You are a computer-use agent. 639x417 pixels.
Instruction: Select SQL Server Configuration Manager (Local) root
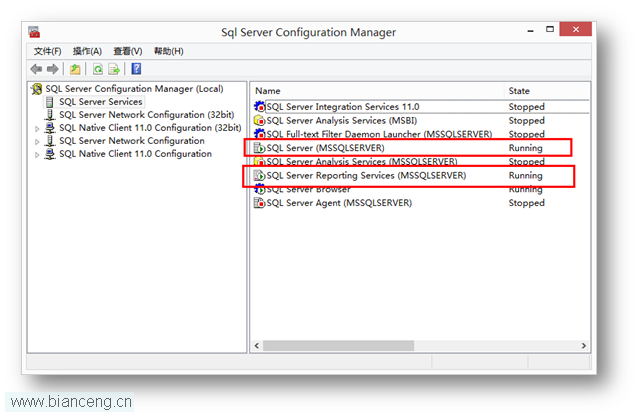coord(134,89)
